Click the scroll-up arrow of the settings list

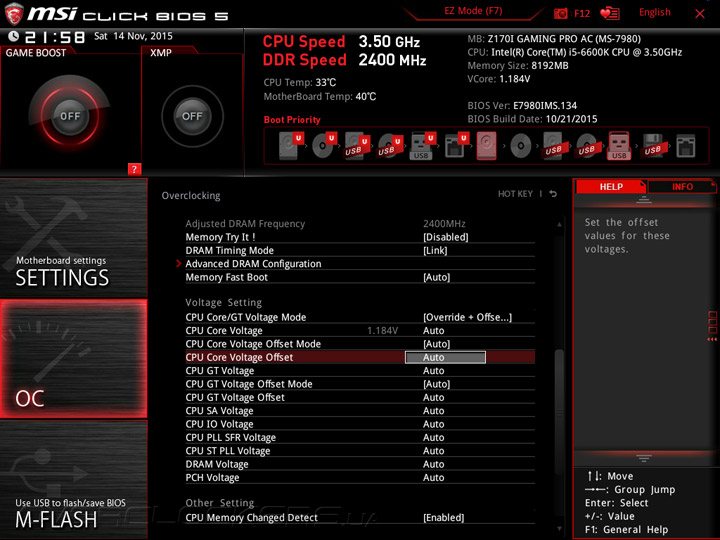pyautogui.click(x=559, y=224)
